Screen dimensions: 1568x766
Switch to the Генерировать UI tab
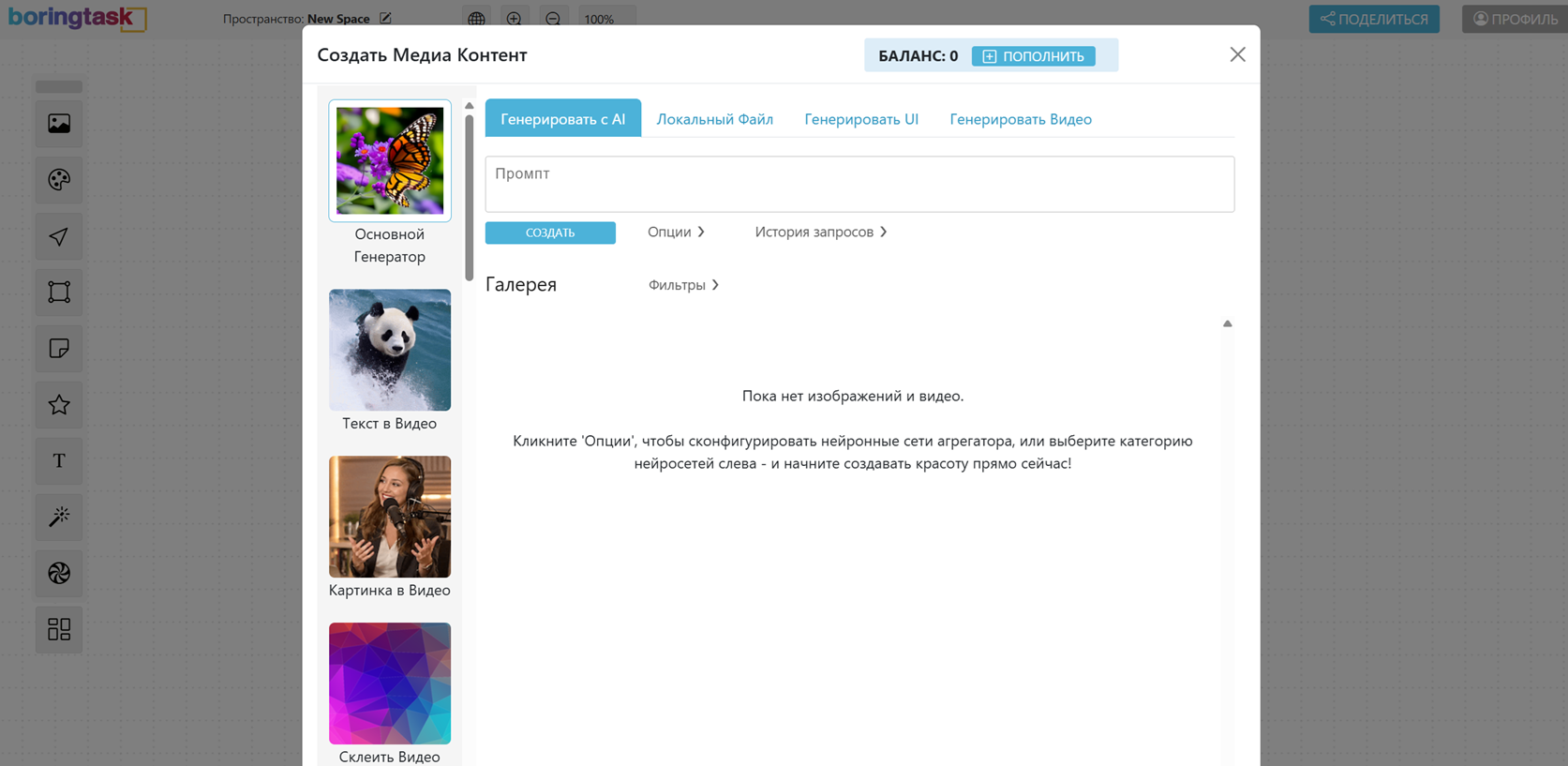point(860,119)
